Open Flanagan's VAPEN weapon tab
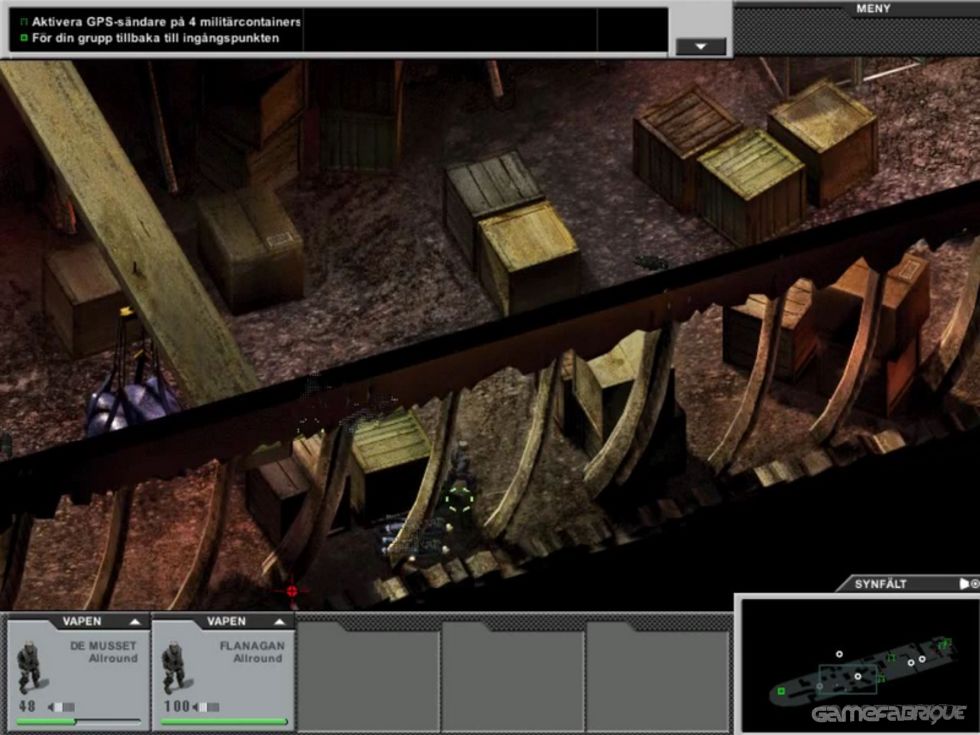Image resolution: width=980 pixels, height=735 pixels. 226,621
